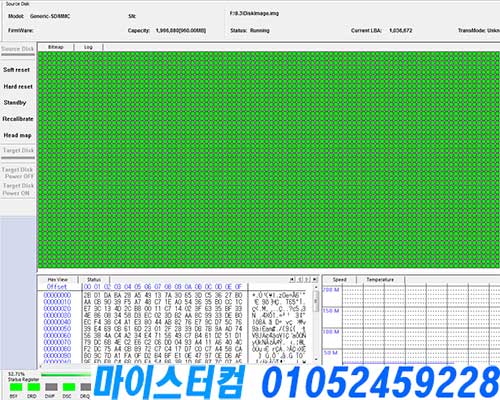Click the 0F hex column header
Viewport: 500px width, 400px height.
point(238,287)
